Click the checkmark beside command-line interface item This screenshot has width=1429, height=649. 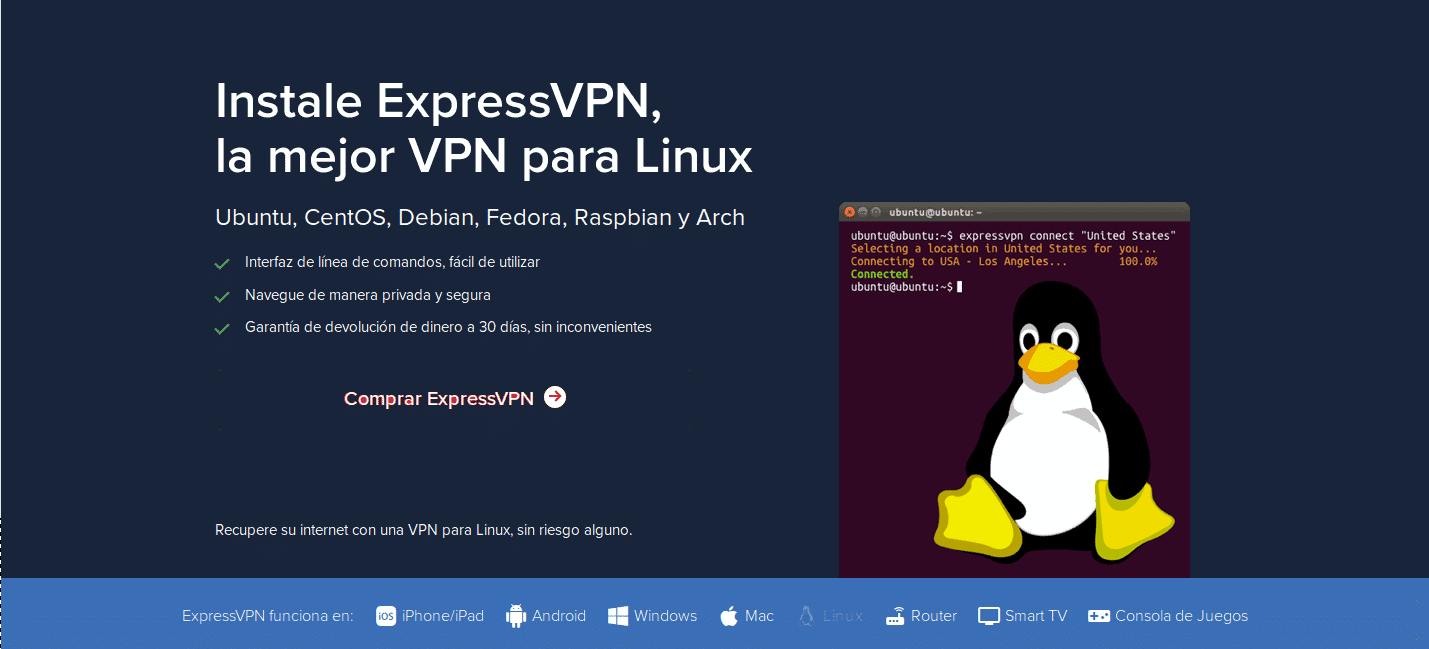click(x=222, y=263)
